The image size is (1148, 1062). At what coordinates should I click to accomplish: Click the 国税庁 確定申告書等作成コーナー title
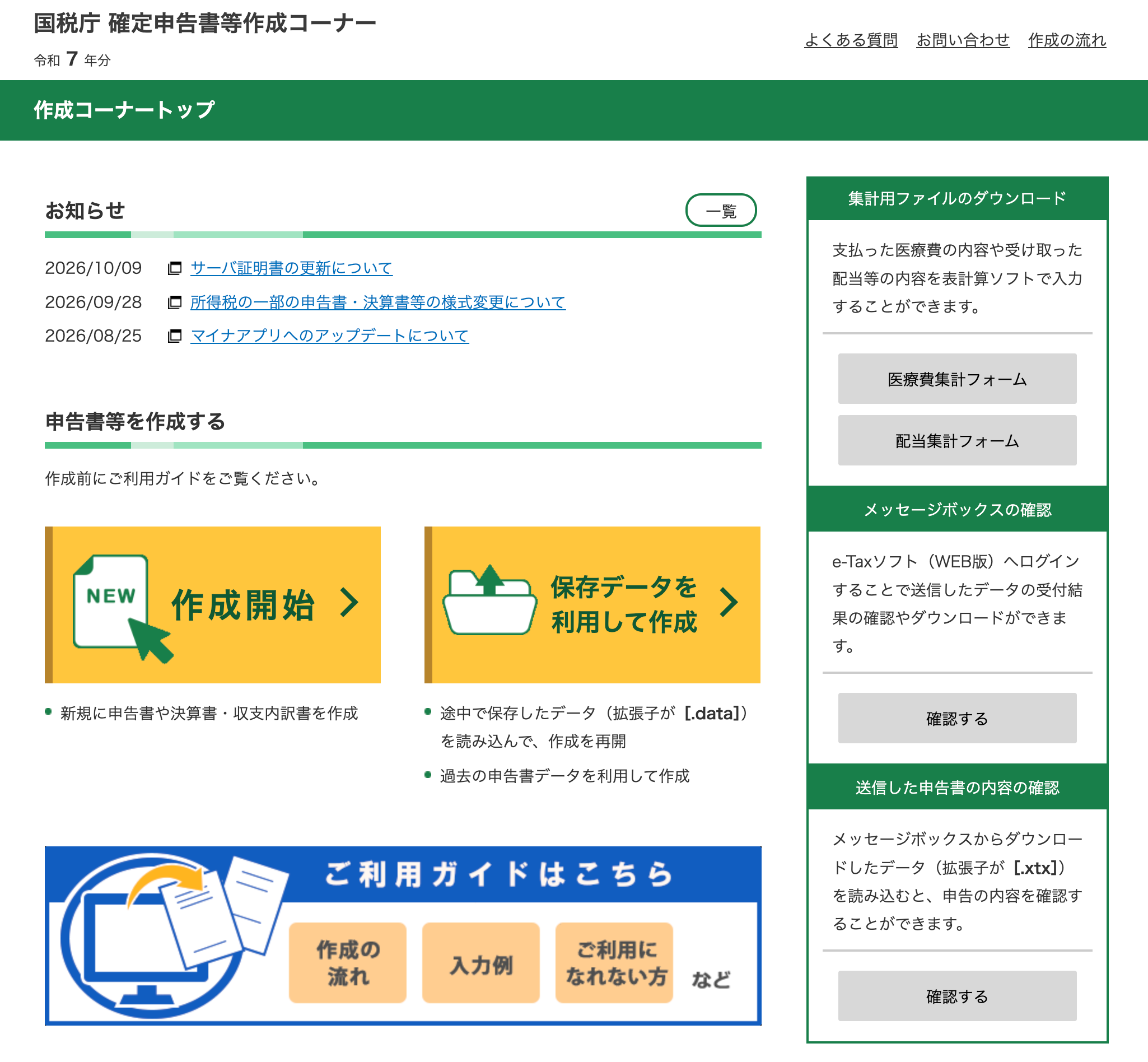205,23
